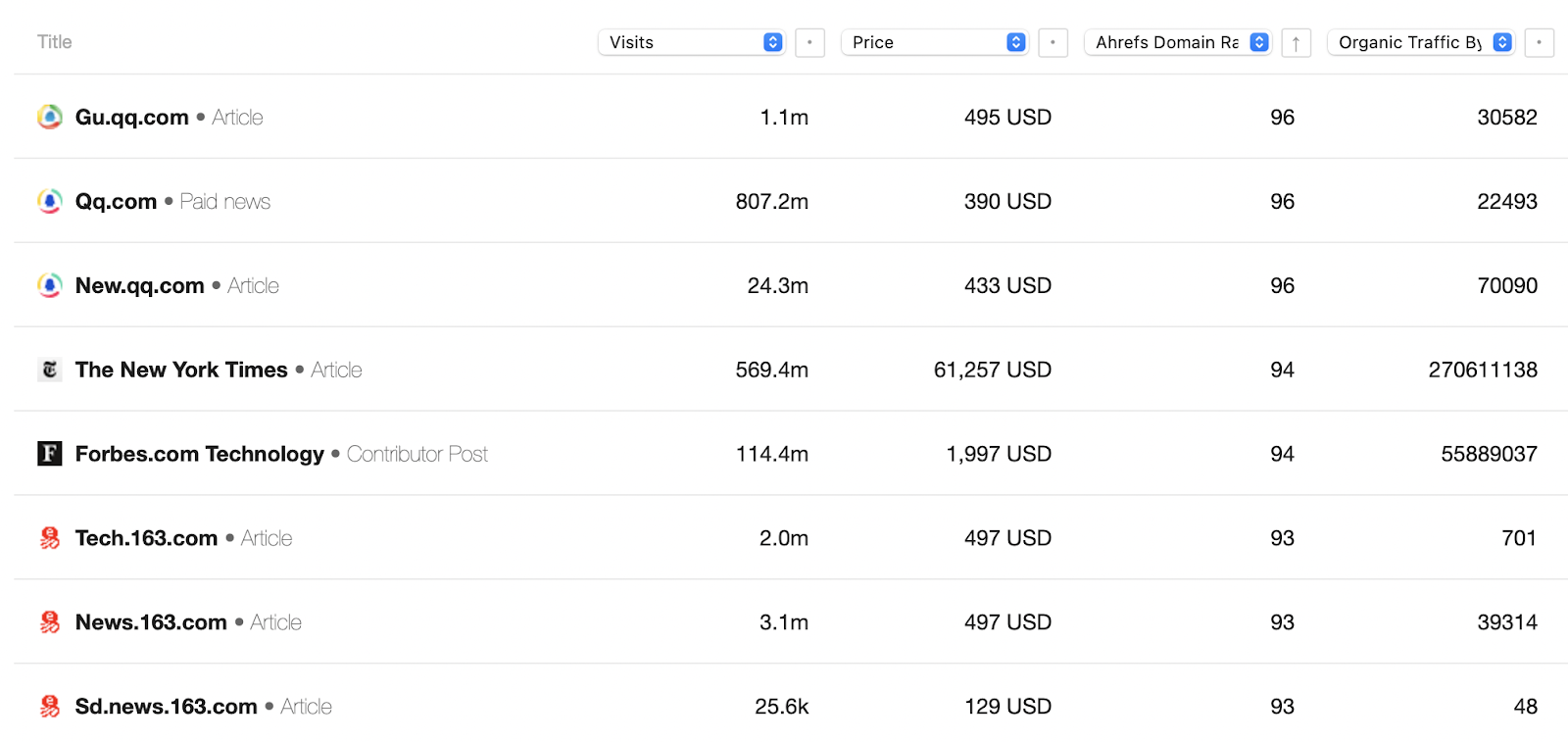Click the Sd.news.163.com site favicon
The height and width of the screenshot is (742, 1568).
coord(50,707)
